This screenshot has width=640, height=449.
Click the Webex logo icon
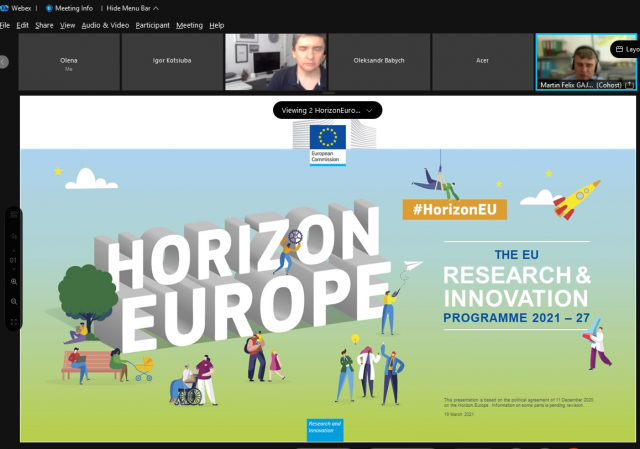click(x=4, y=8)
